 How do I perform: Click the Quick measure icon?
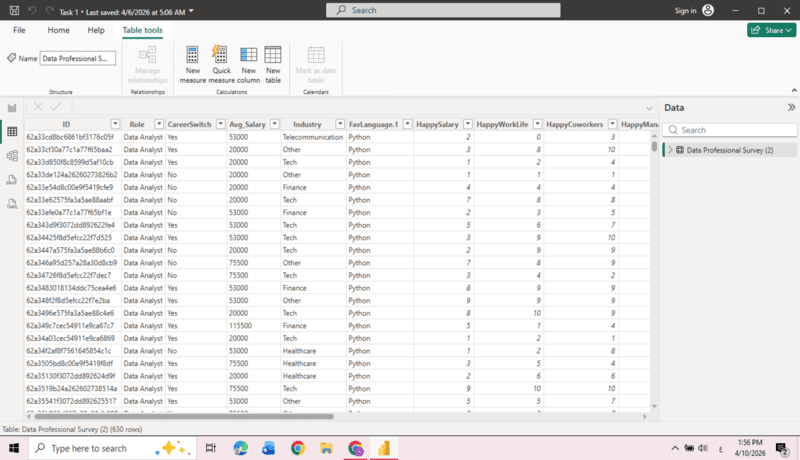221,62
